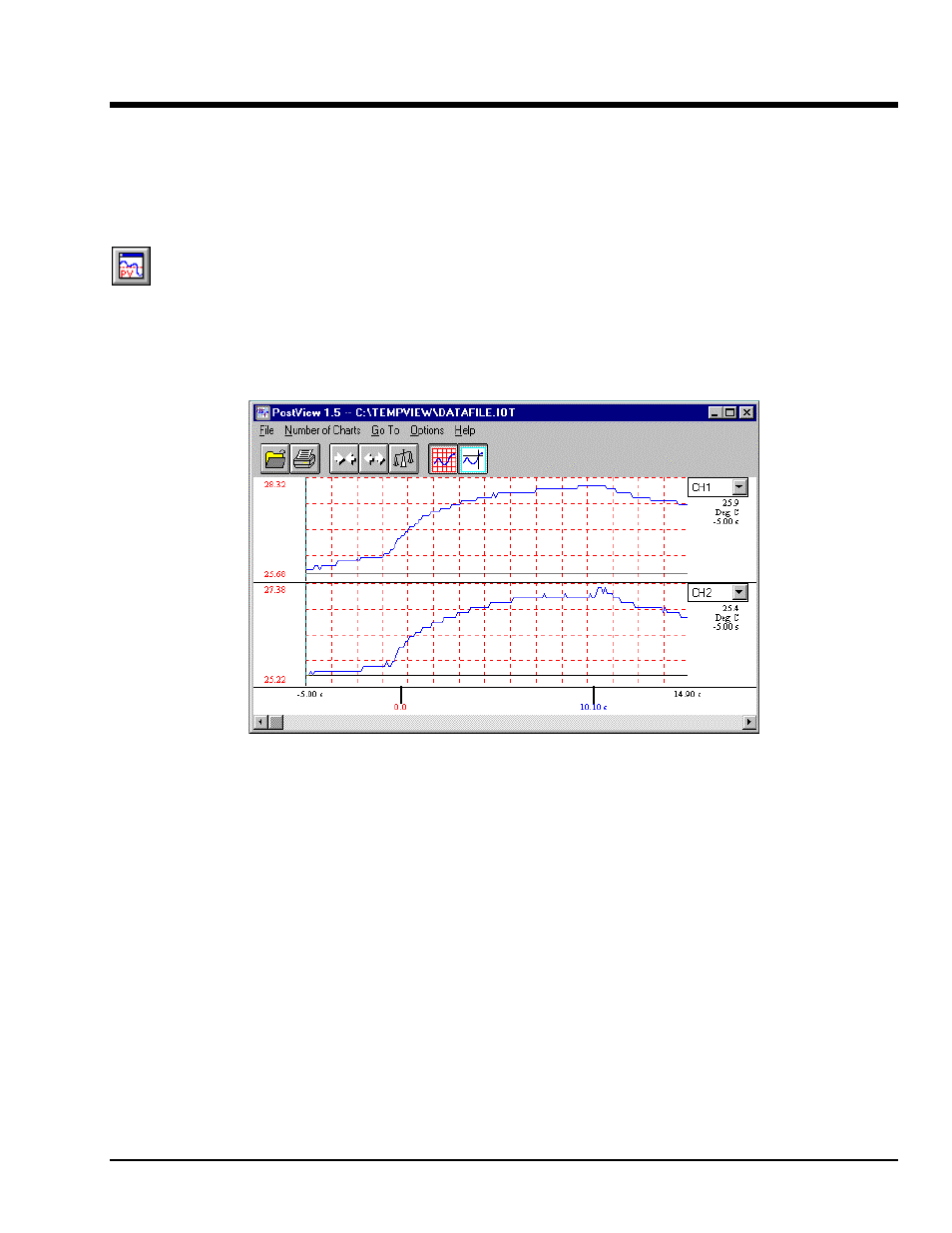
Task: Click the CH2 reading 25.4
Action: coord(730,609)
